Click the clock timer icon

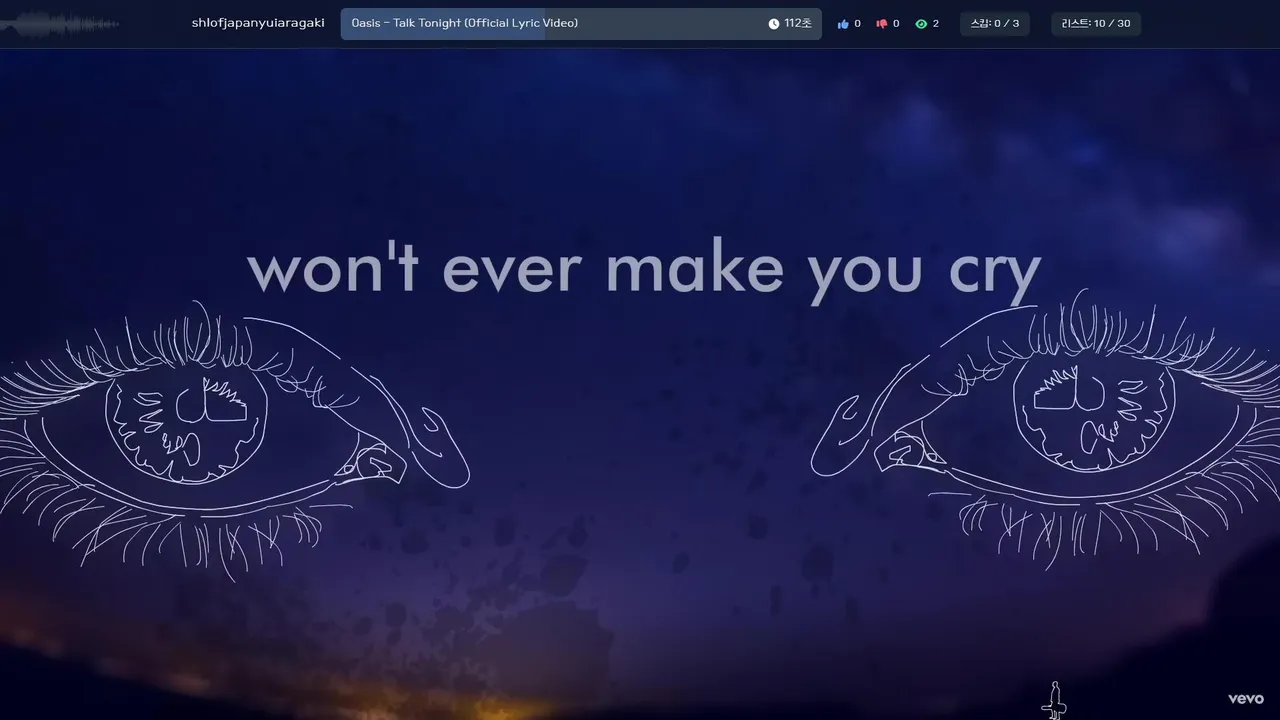coord(773,24)
